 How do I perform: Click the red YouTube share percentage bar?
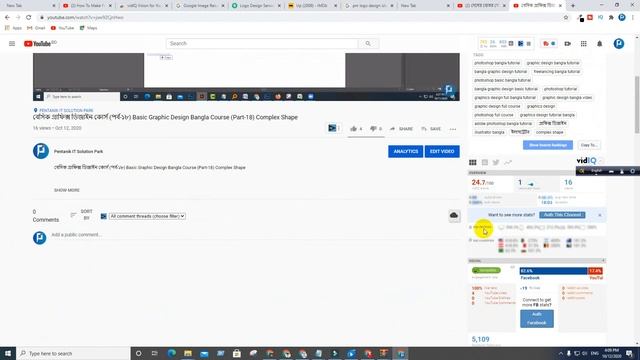pos(595,271)
